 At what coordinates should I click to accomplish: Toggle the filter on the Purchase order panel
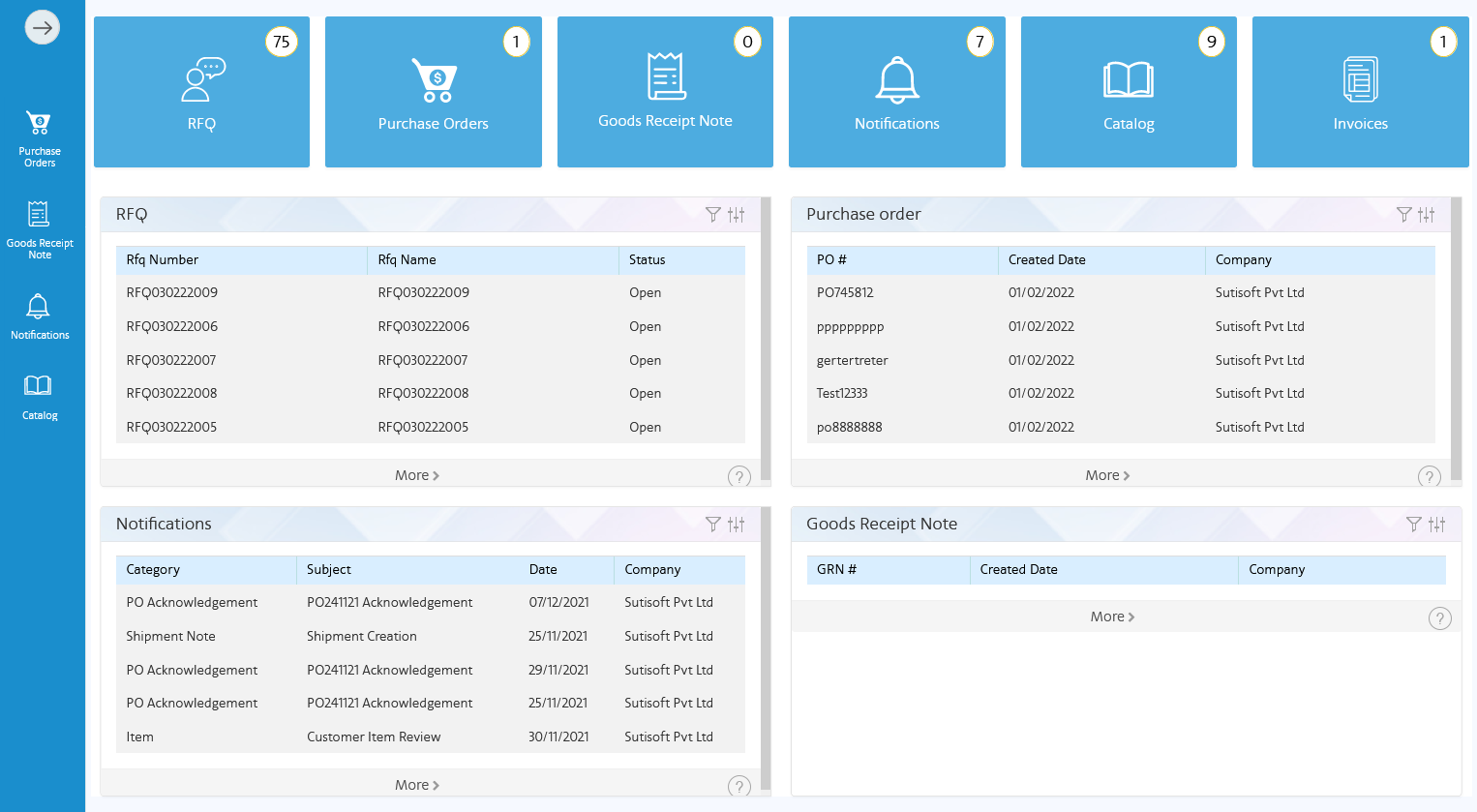click(x=1404, y=215)
